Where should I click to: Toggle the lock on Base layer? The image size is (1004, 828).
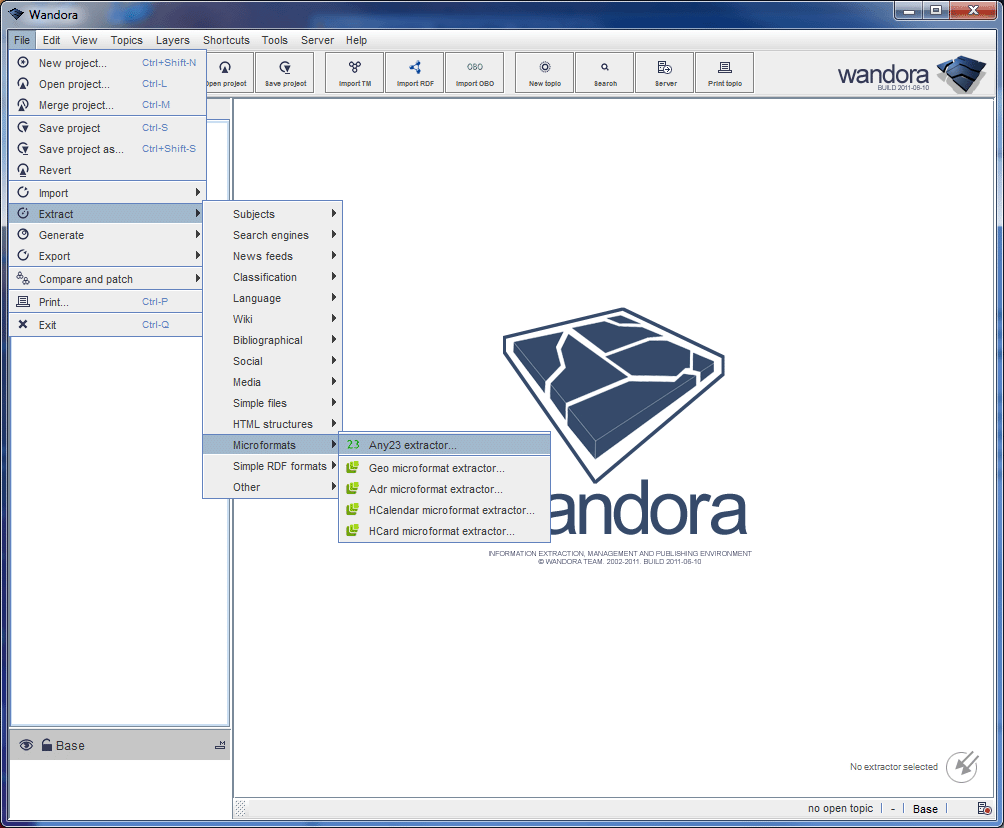pyautogui.click(x=46, y=745)
